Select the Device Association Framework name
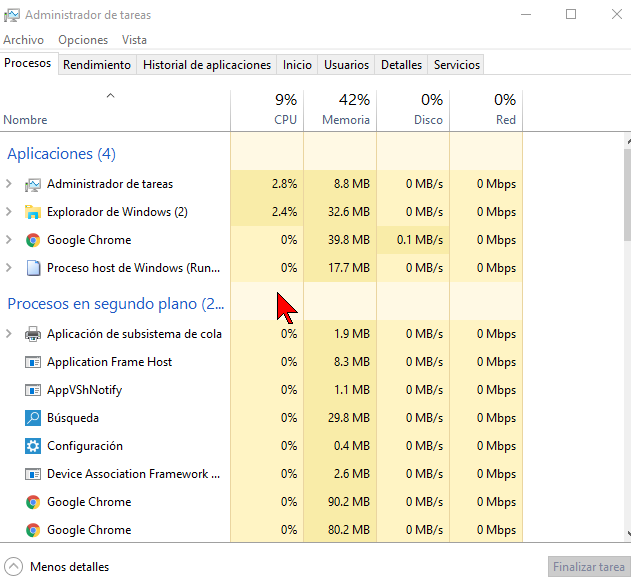 [134, 474]
